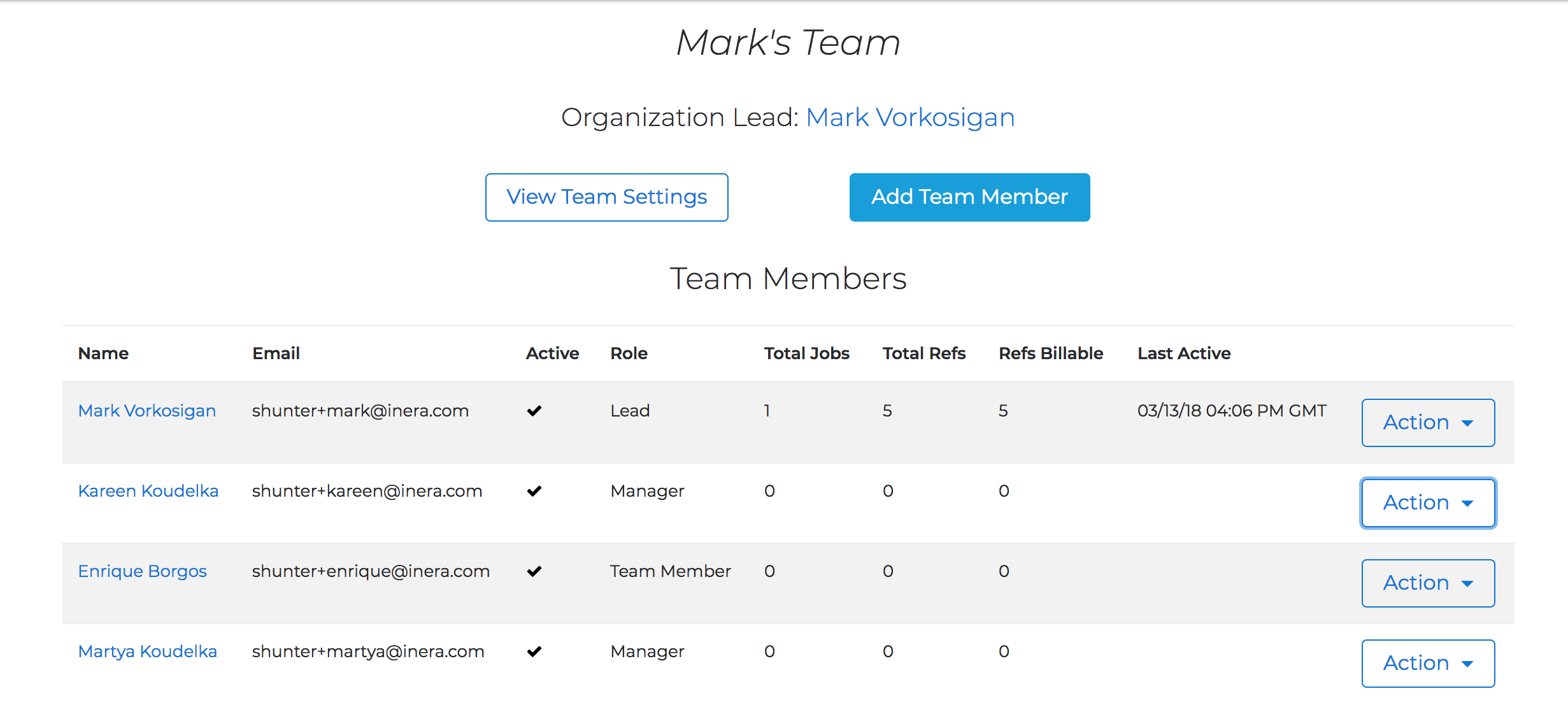Select the Total Jobs column header
Screen dimensions: 1568x712
[x=807, y=353]
